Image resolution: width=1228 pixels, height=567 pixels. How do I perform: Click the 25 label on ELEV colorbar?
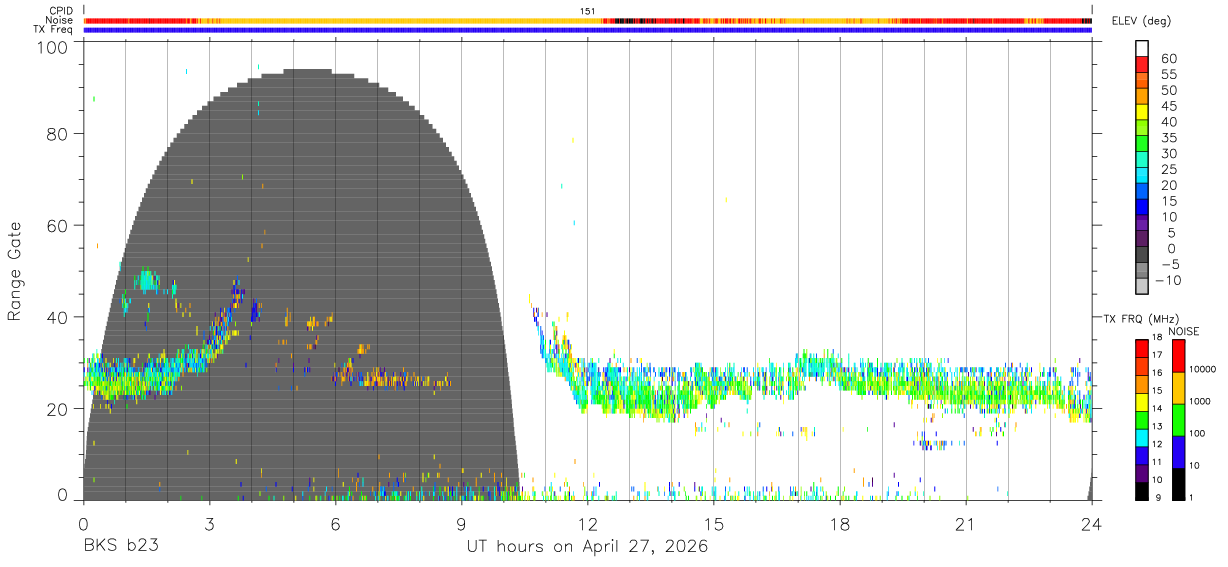tap(1167, 170)
